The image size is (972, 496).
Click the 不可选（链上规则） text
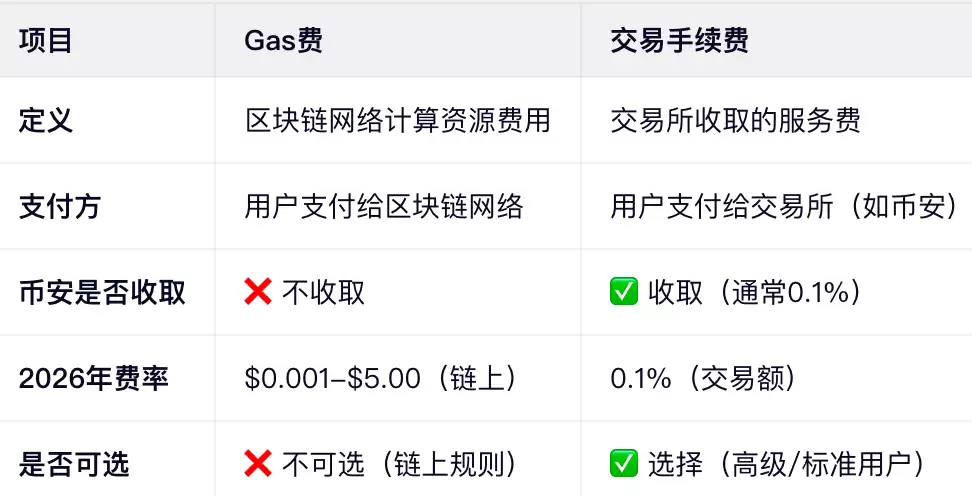(x=400, y=464)
